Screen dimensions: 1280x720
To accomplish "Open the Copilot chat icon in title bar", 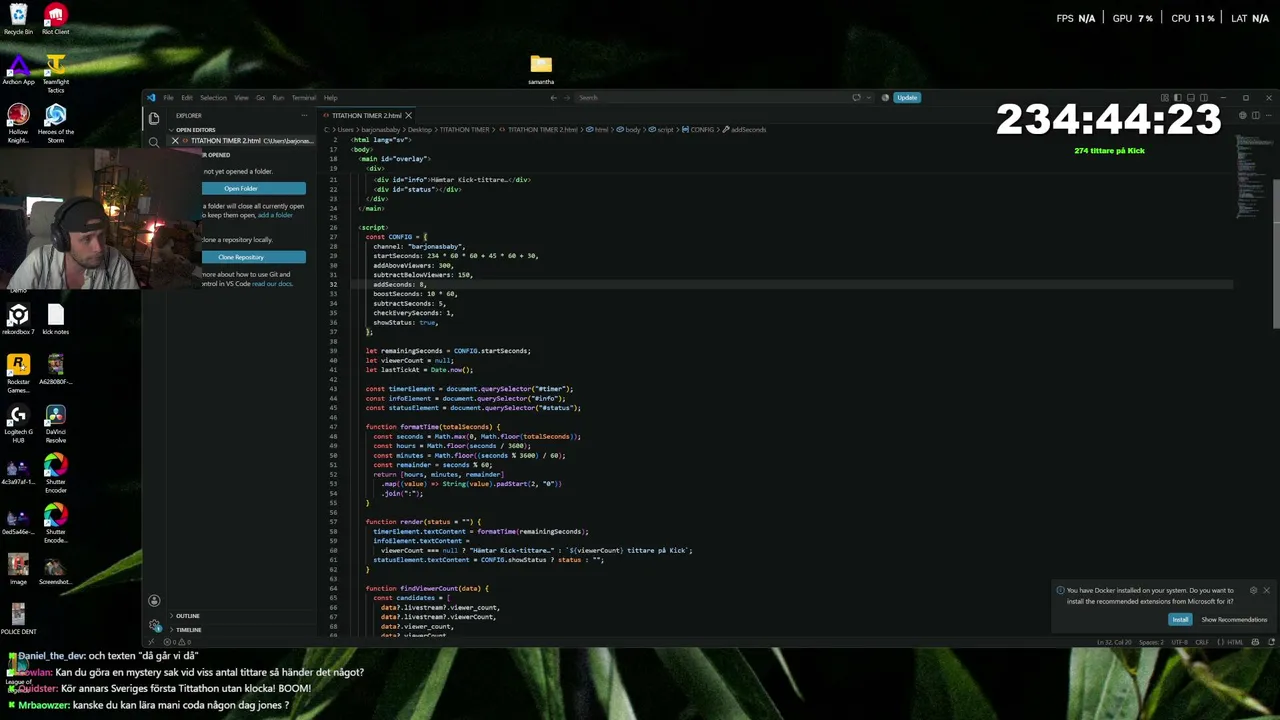I will (x=856, y=98).
